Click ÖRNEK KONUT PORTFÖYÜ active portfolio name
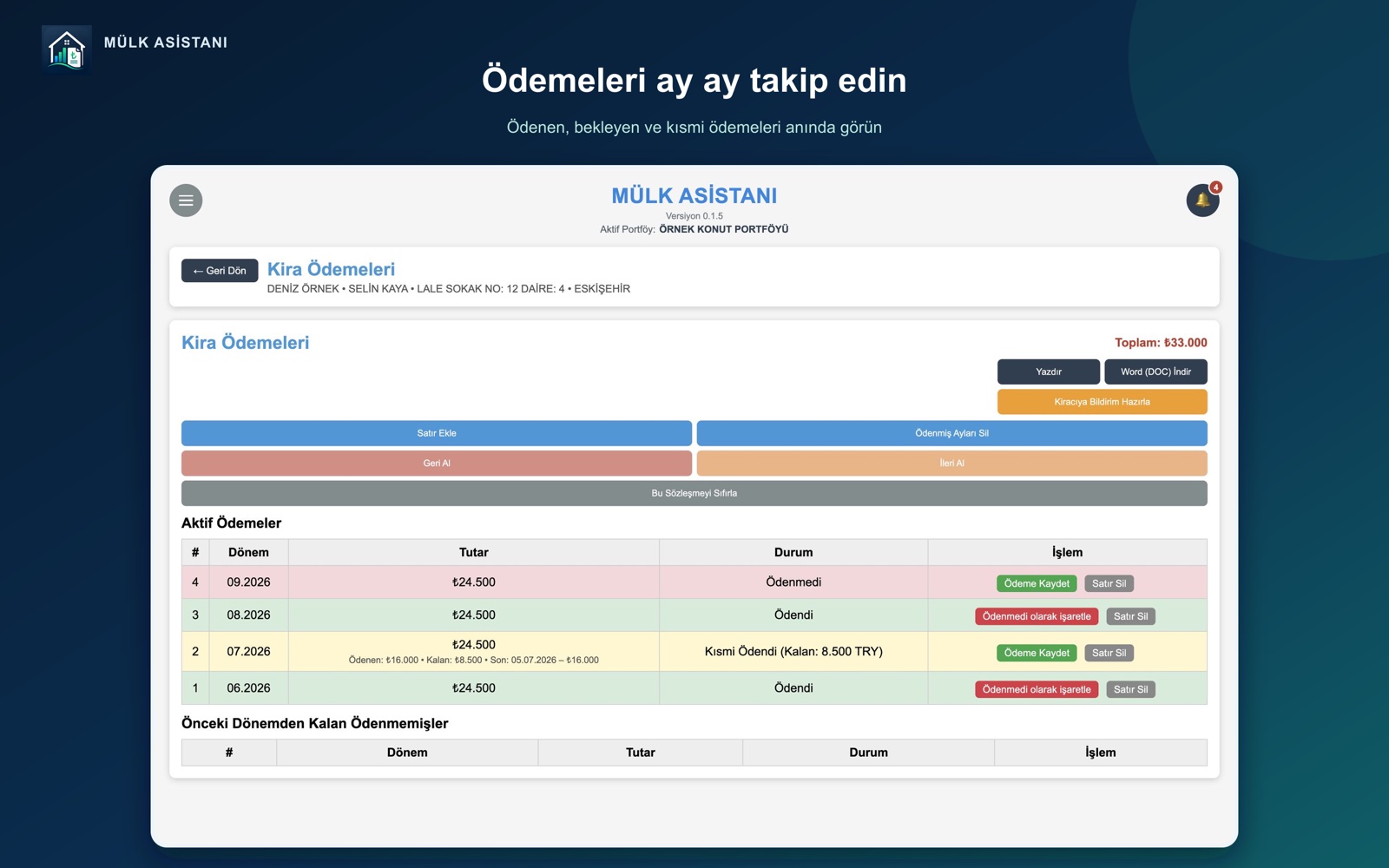The image size is (1389, 868). (724, 229)
